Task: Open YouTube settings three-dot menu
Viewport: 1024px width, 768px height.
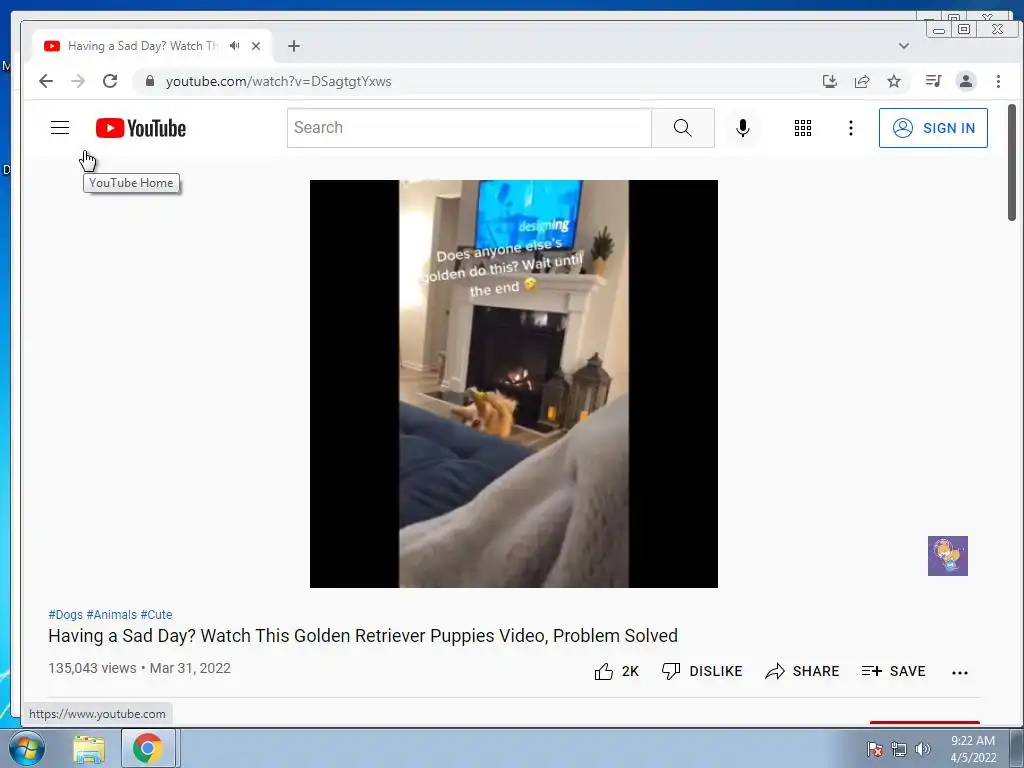Action: click(x=850, y=128)
